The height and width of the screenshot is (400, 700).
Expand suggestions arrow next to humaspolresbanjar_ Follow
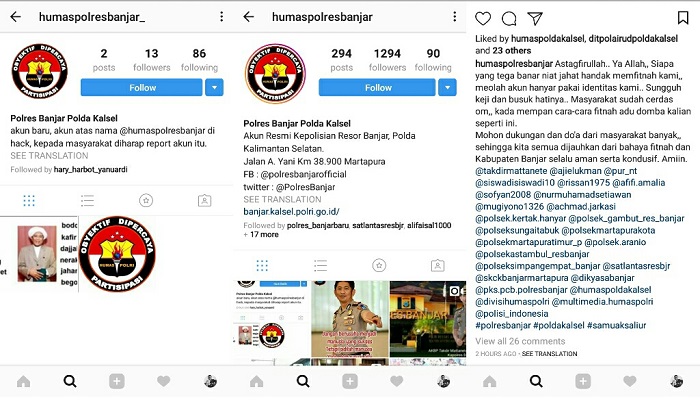click(214, 88)
